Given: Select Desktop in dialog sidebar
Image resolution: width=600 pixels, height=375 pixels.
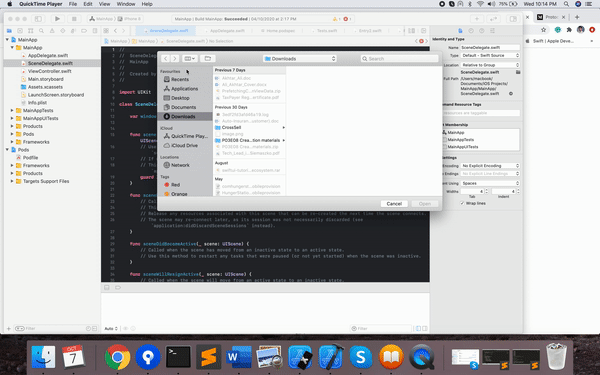Looking at the screenshot, I should pos(180,98).
